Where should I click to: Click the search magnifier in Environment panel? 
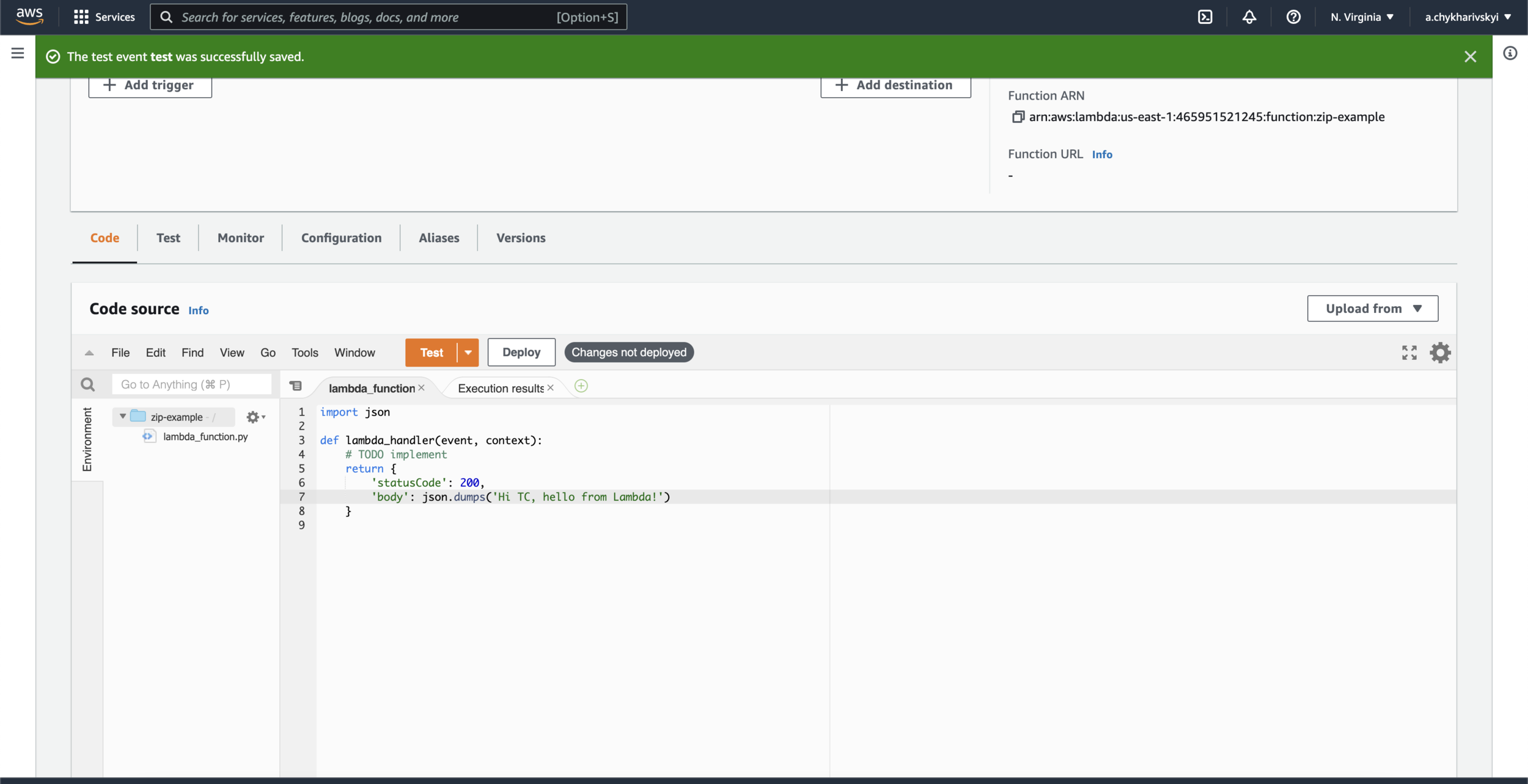(88, 384)
